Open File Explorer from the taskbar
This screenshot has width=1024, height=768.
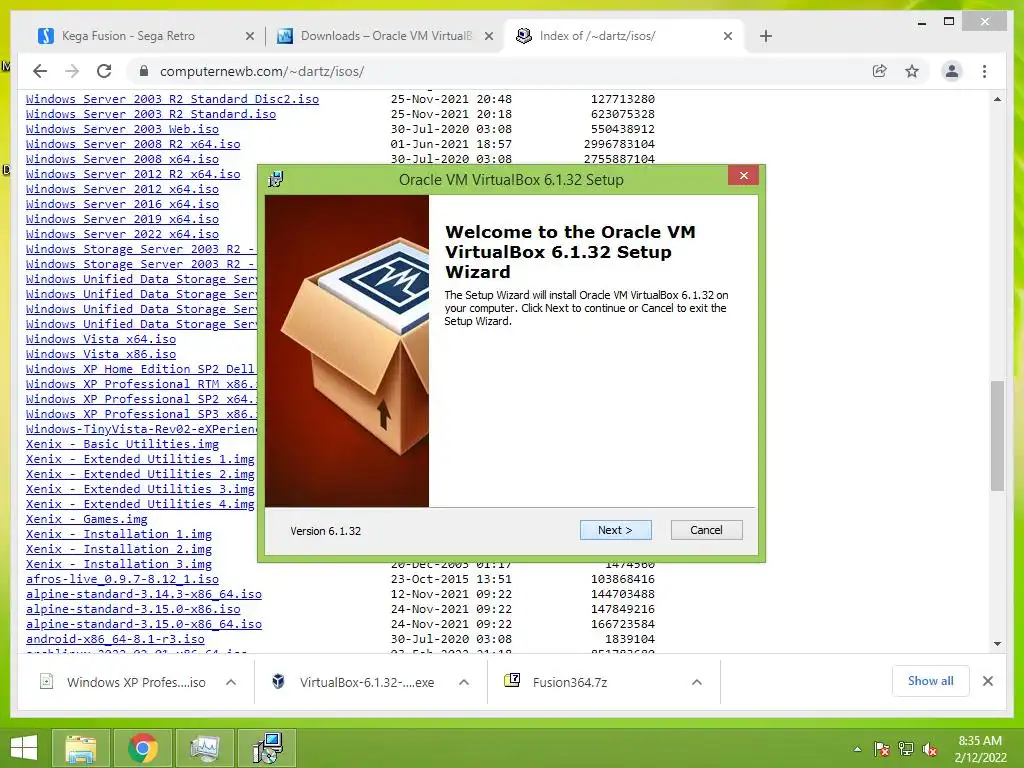pyautogui.click(x=80, y=748)
